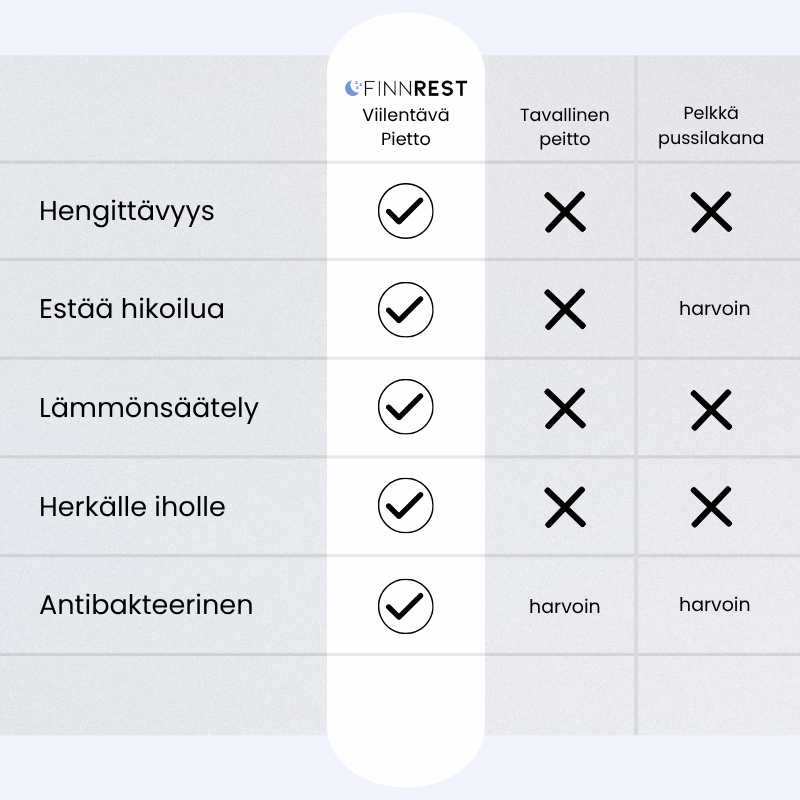Image resolution: width=800 pixels, height=800 pixels.
Task: Click the Antibakteerinen checkmark circle
Action: [406, 607]
